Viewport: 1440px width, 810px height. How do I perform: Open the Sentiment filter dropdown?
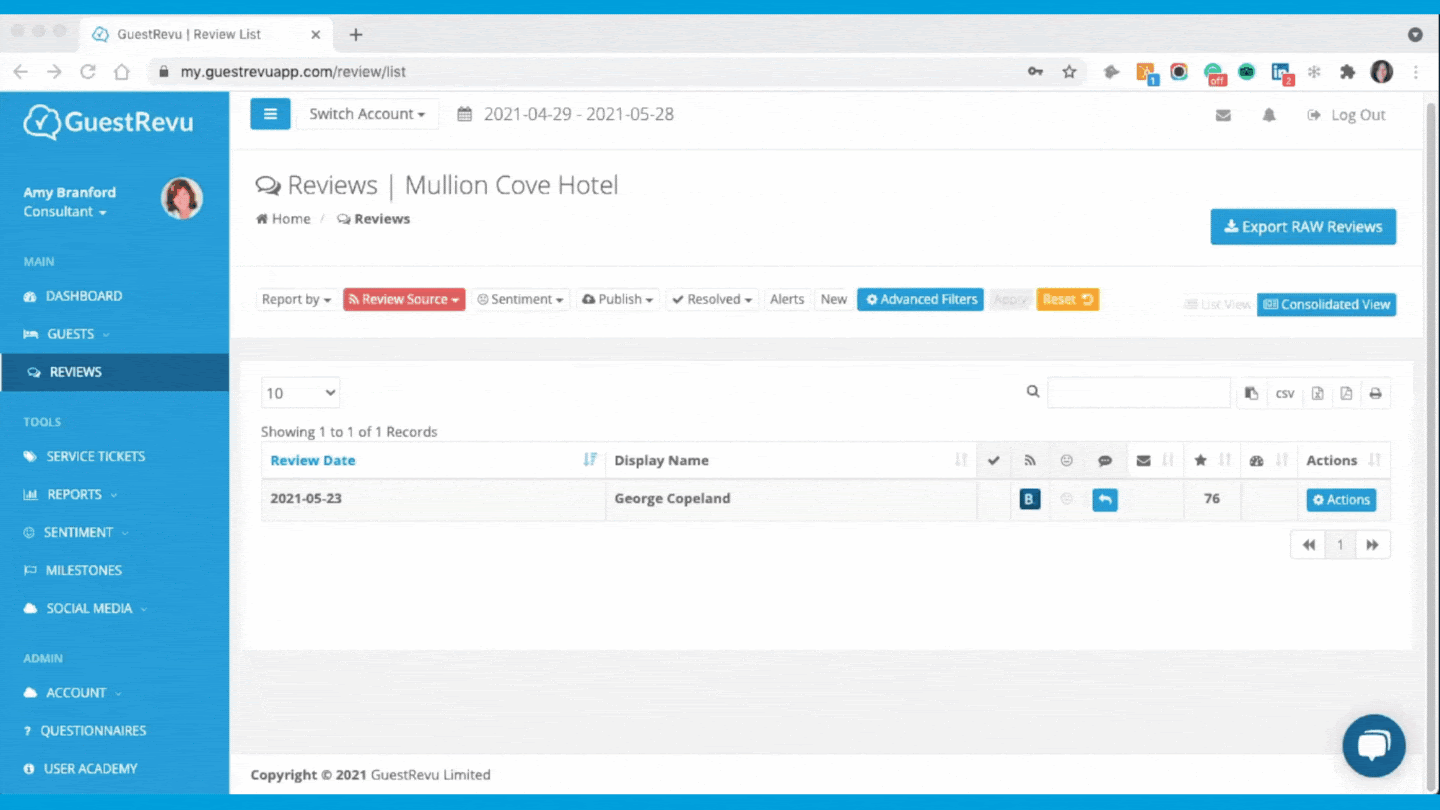click(520, 299)
